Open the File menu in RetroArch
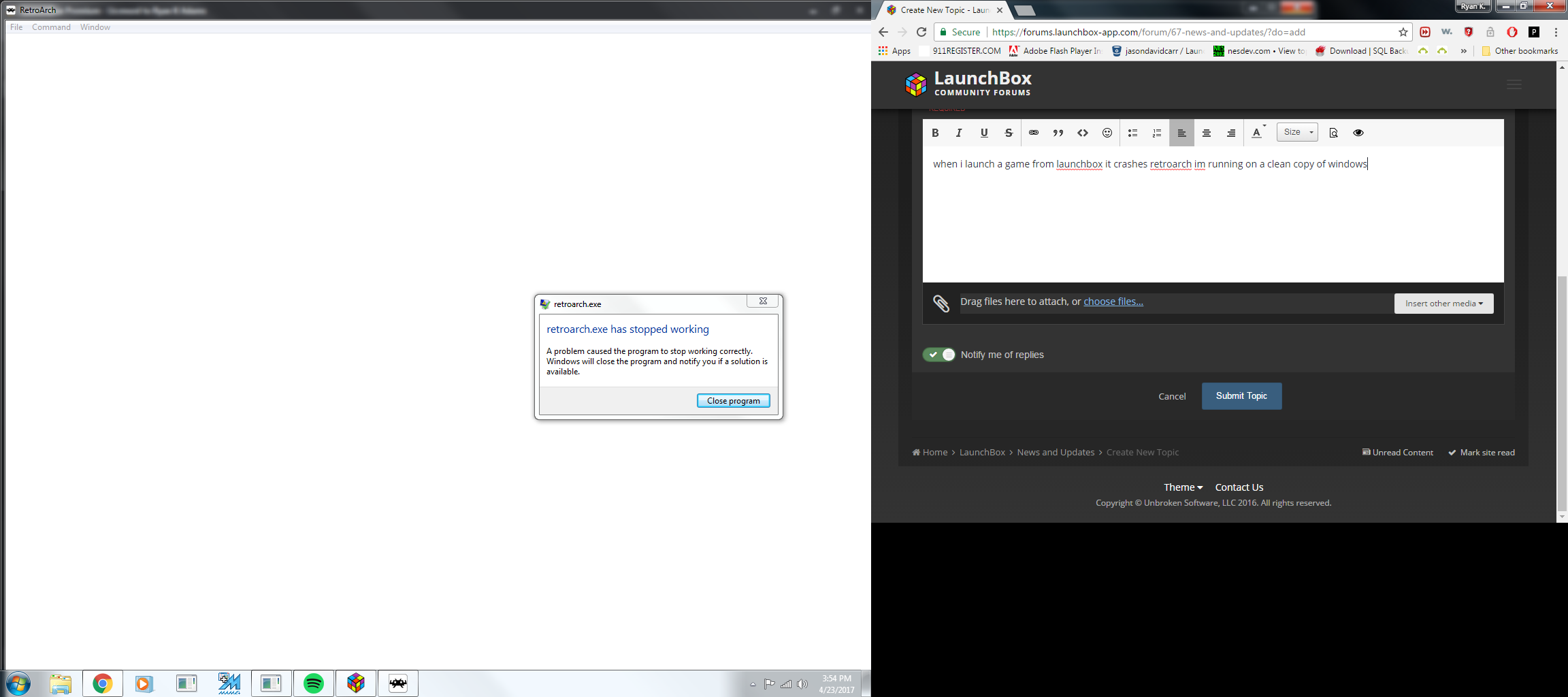1568x697 pixels. (x=16, y=27)
